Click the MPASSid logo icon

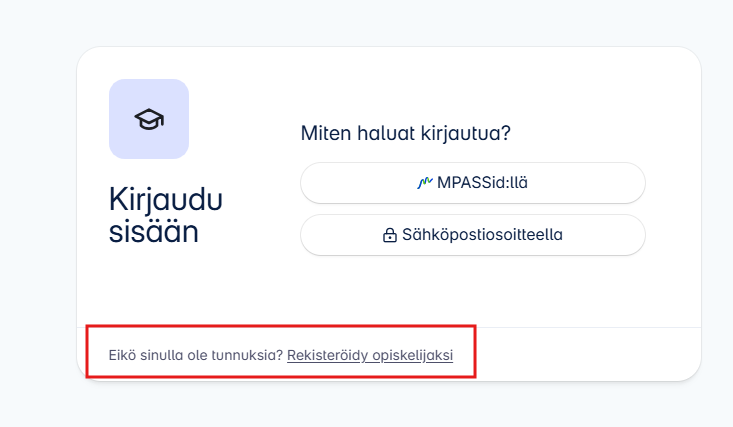coord(425,183)
